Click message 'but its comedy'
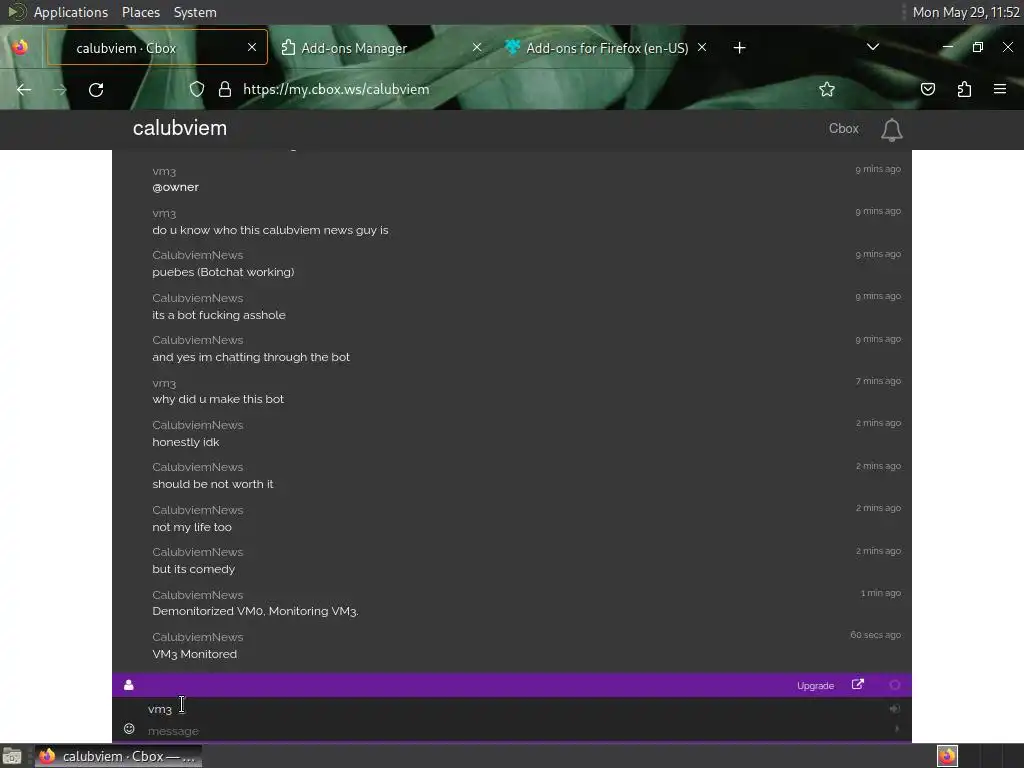The height and width of the screenshot is (768, 1024). pyautogui.click(x=193, y=569)
